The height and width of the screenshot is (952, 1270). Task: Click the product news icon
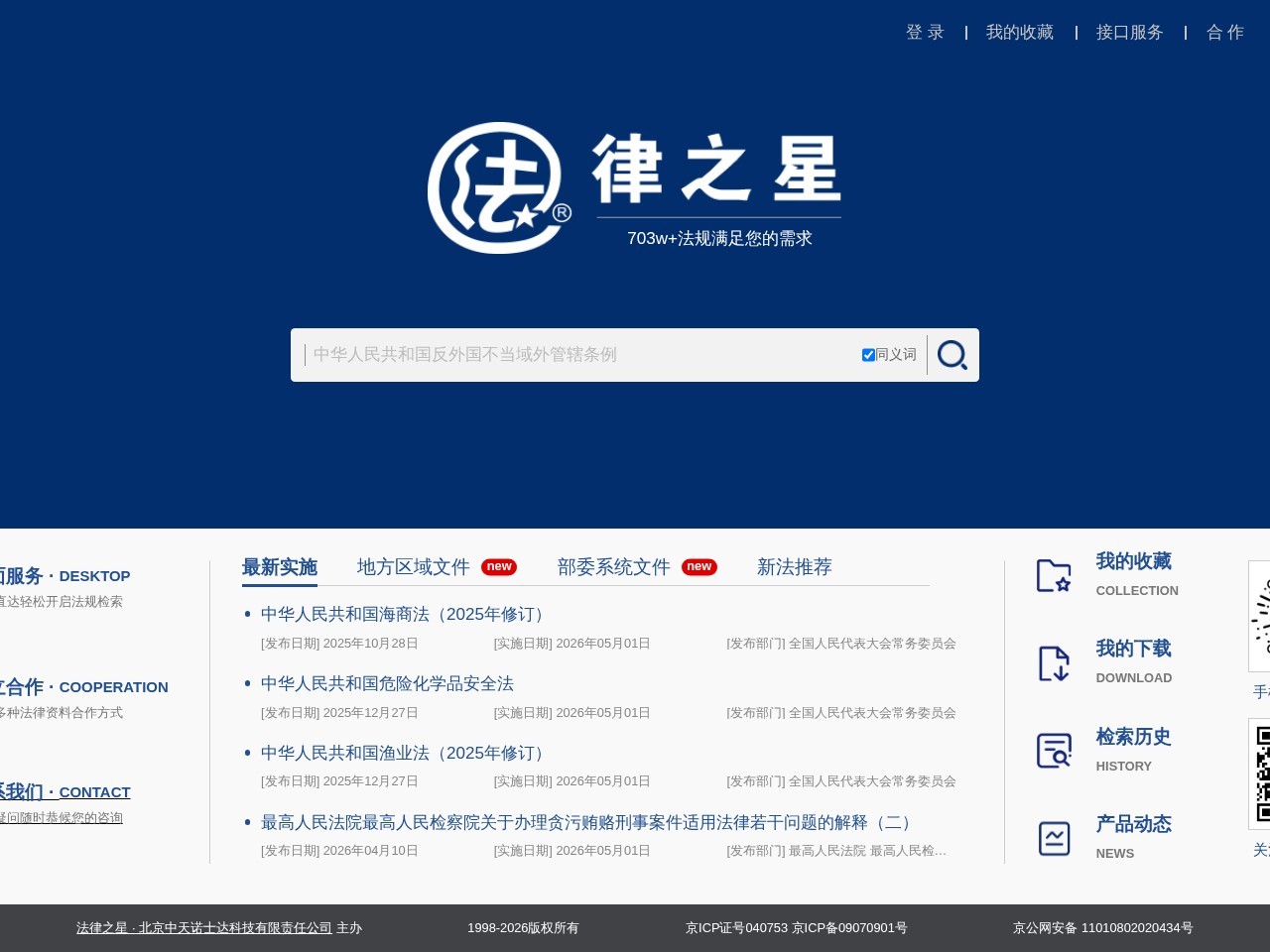1054,838
